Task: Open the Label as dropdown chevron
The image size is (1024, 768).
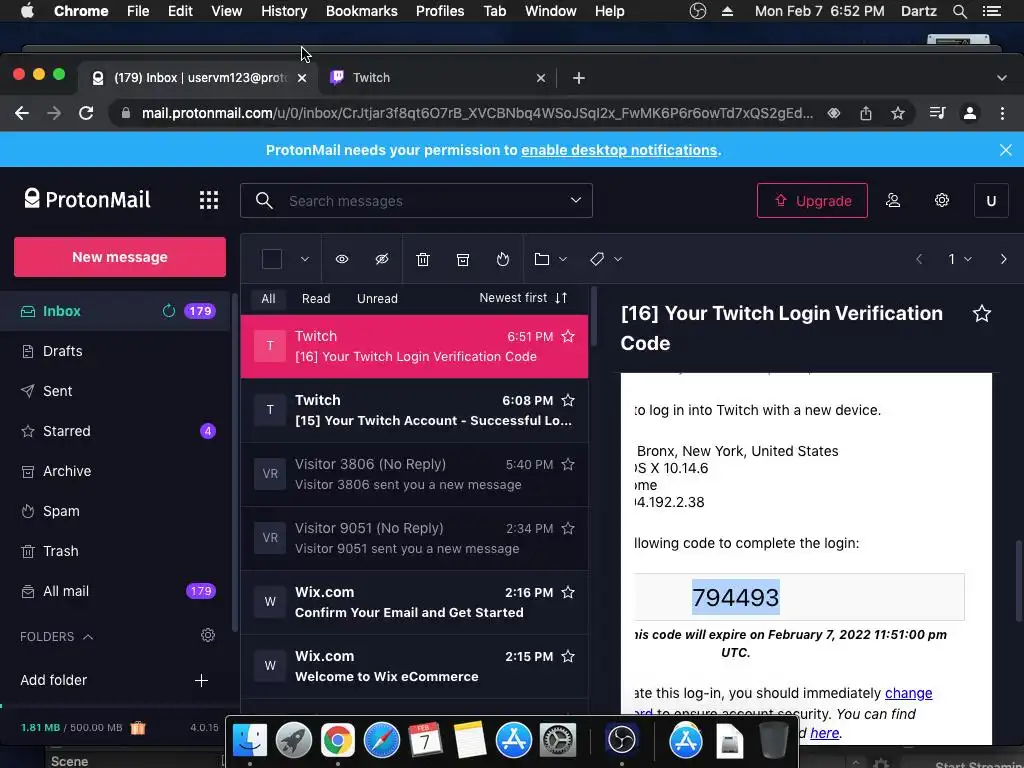Action: [x=618, y=259]
